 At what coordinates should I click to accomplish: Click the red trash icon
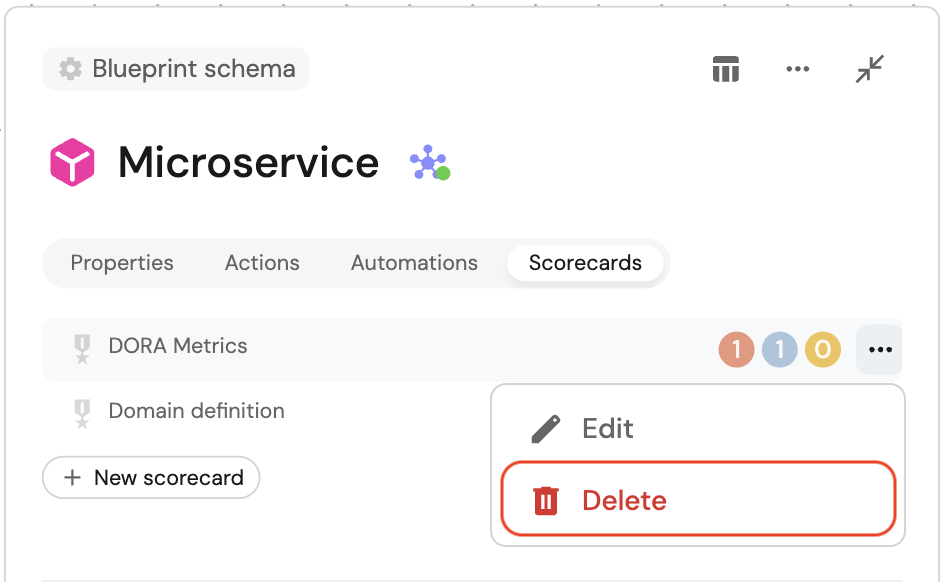pyautogui.click(x=545, y=500)
